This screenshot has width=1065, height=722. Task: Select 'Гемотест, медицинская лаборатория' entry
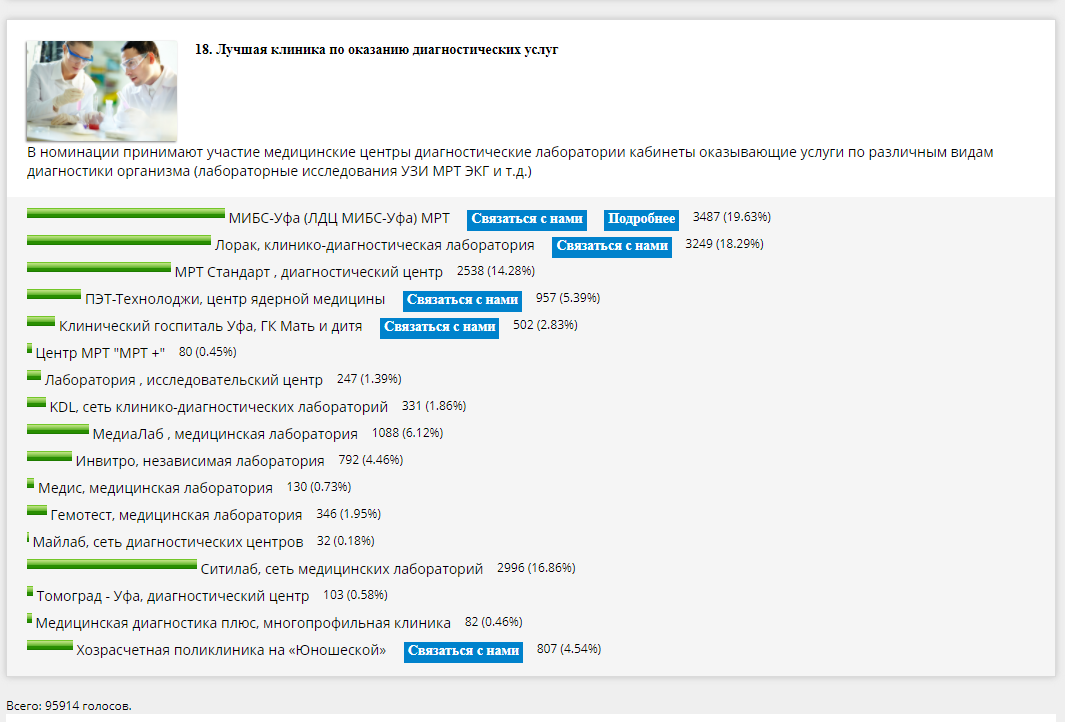click(177, 516)
